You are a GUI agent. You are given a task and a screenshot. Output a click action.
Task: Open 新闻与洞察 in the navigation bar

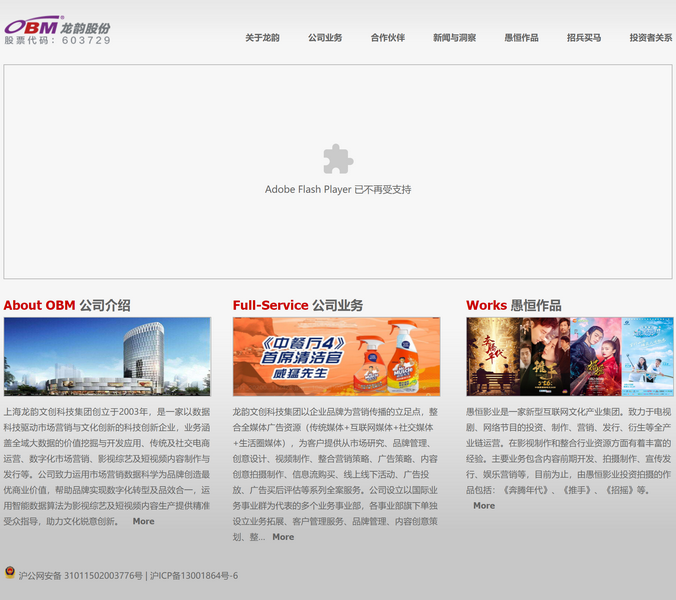coord(454,38)
